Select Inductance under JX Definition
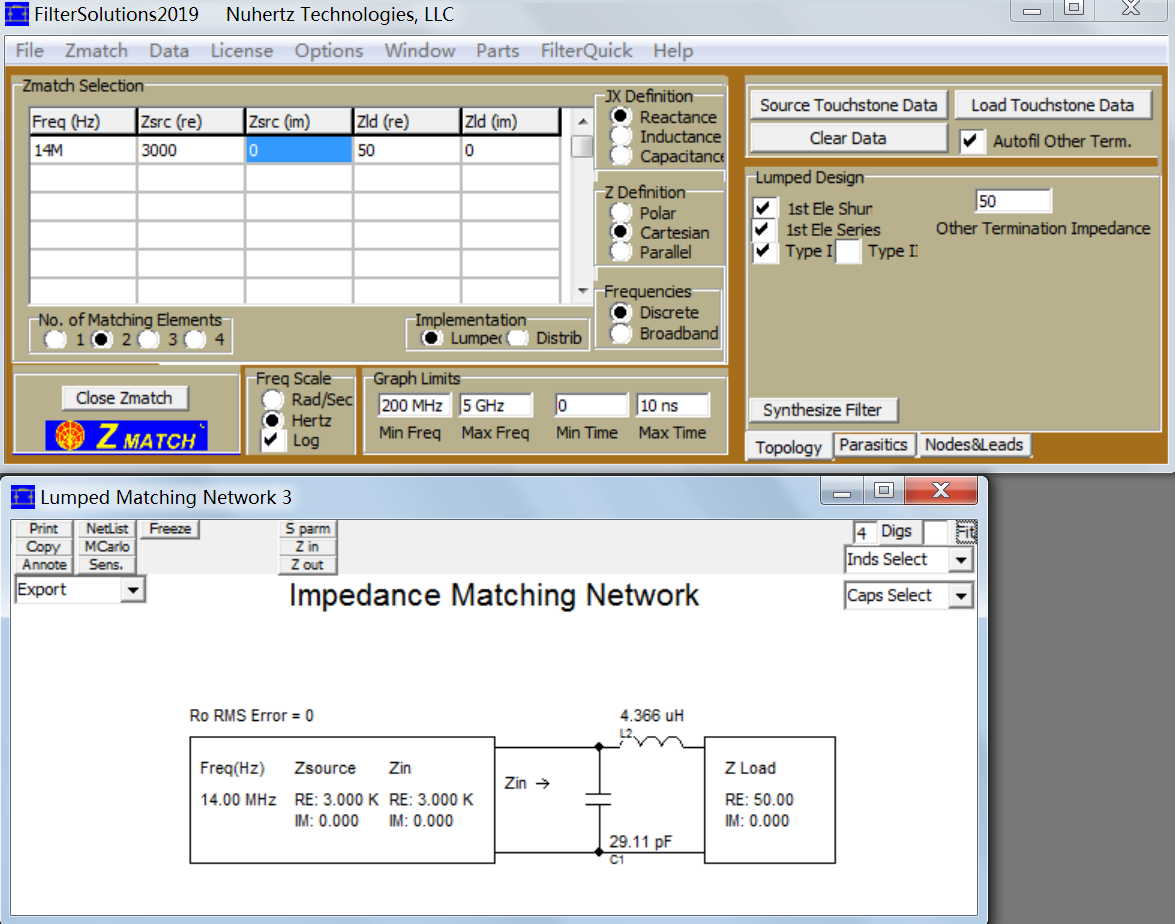Screen dimensions: 1175x924 pyautogui.click(x=622, y=137)
